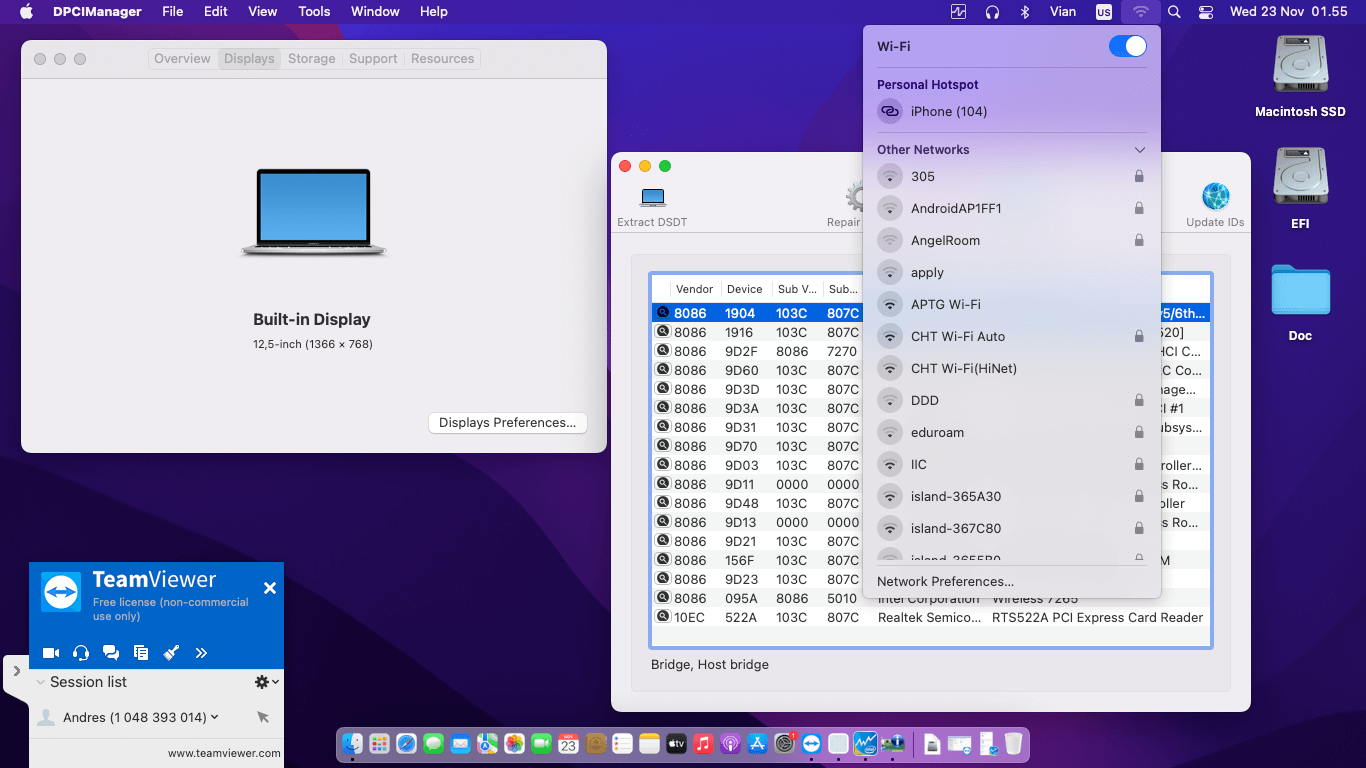This screenshot has width=1366, height=768.
Task: Switch to the Storage tab
Action: point(311,59)
